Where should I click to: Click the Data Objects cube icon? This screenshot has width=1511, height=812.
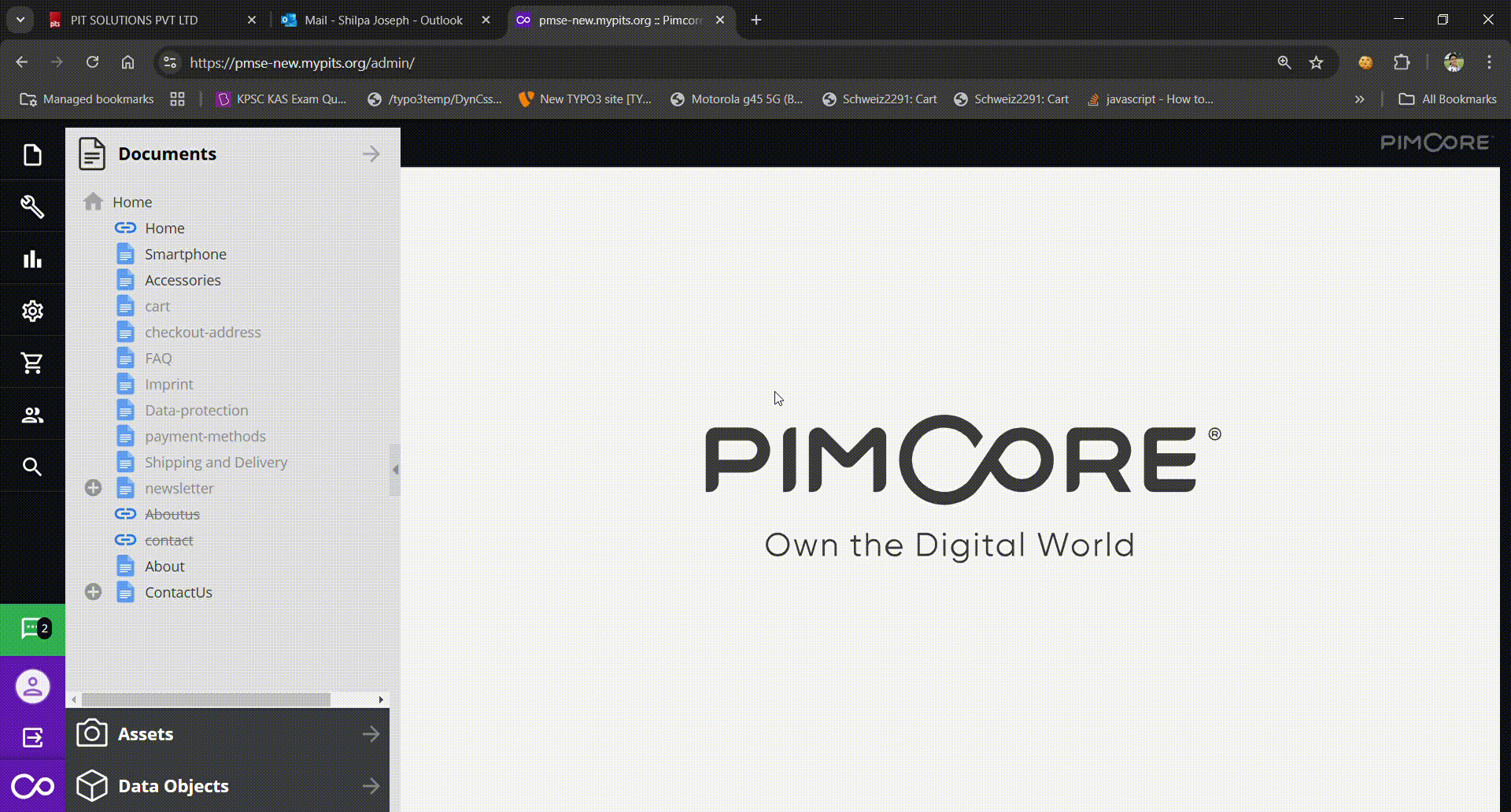(92, 785)
